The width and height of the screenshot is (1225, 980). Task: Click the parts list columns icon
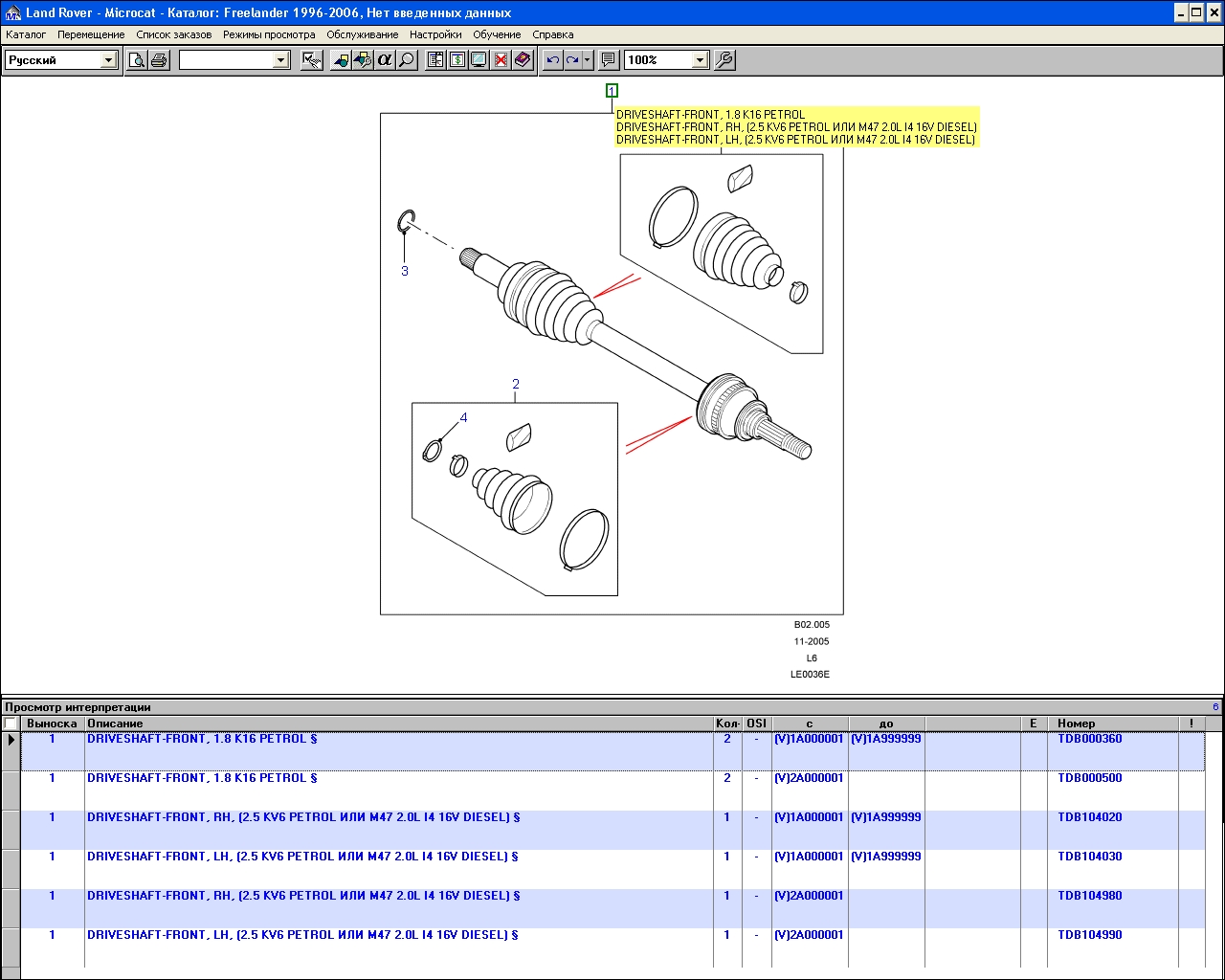click(x=435, y=60)
